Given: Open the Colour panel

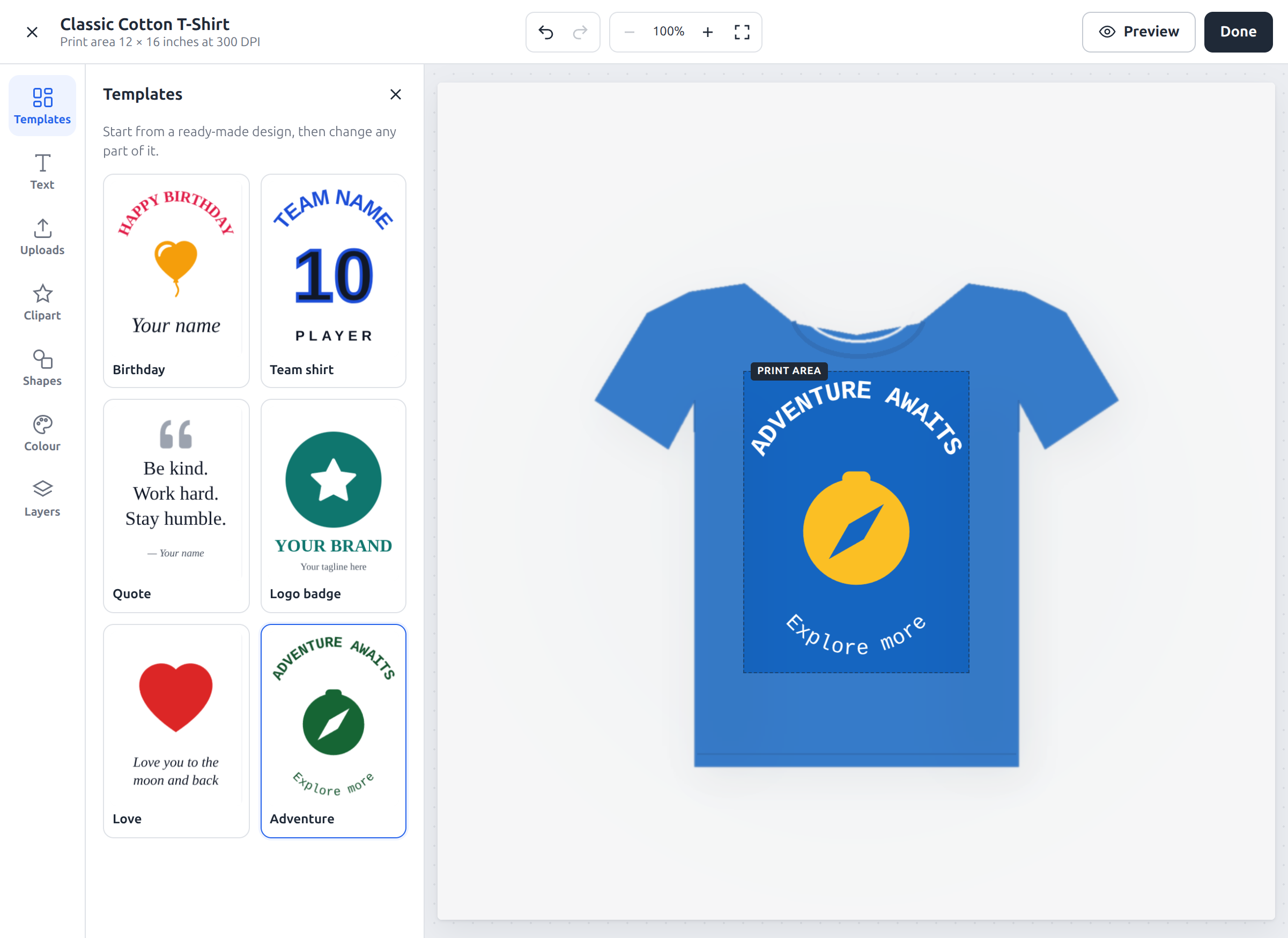Looking at the screenshot, I should click(x=42, y=433).
